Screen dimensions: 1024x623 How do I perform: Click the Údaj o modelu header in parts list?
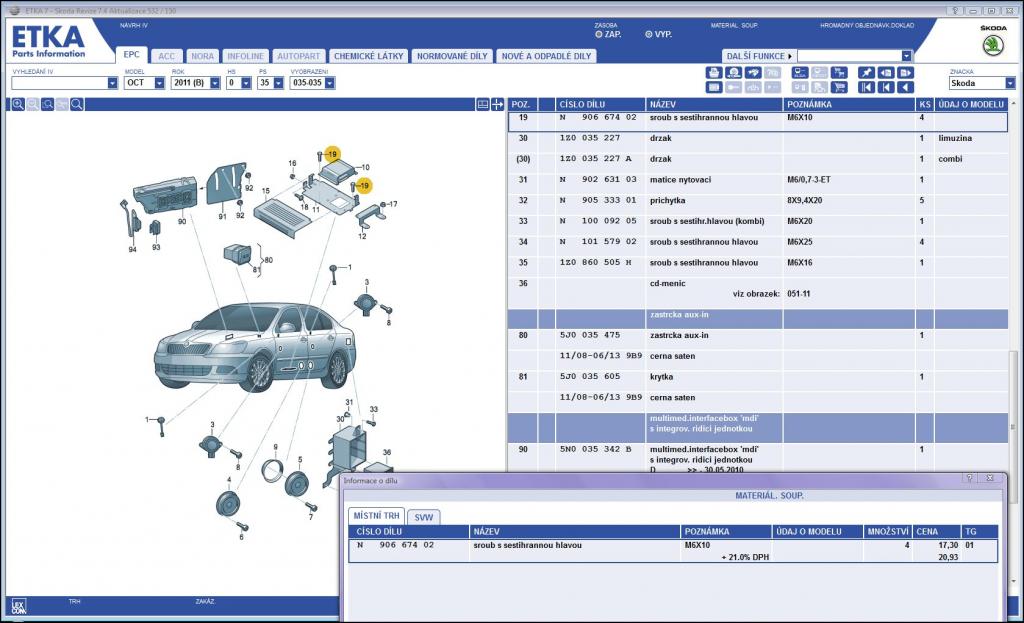(971, 104)
